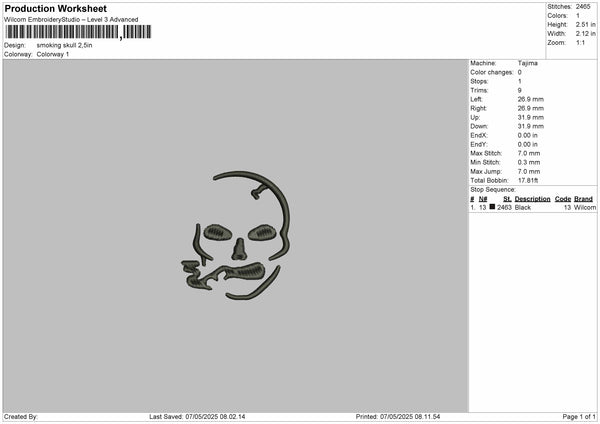Click the Brand column header

(x=584, y=199)
